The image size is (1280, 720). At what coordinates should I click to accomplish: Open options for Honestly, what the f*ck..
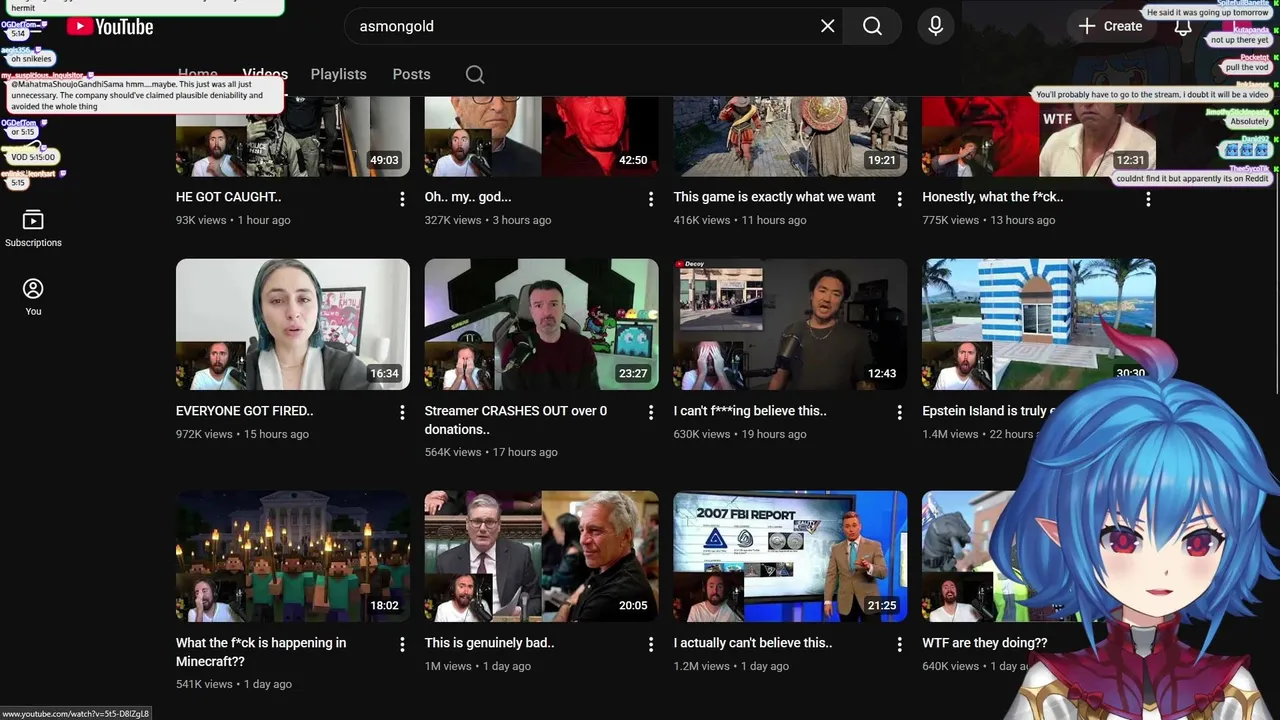[x=1148, y=199]
